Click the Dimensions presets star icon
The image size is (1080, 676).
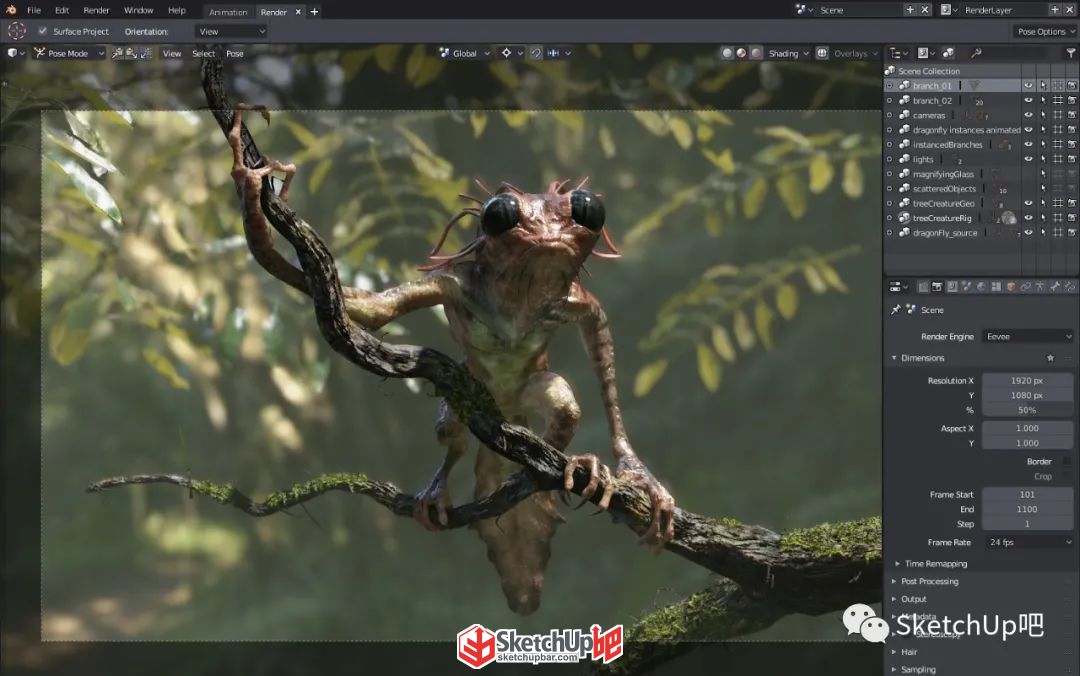[x=1050, y=358]
